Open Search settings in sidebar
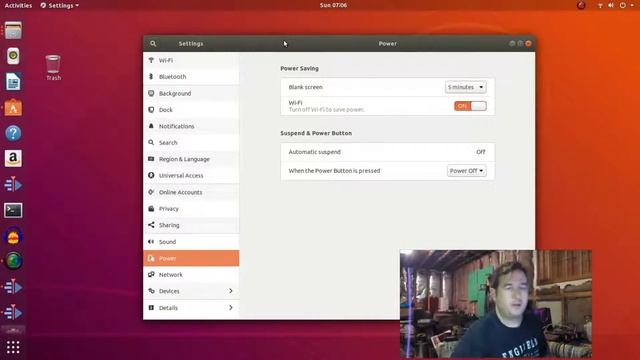 (191, 143)
